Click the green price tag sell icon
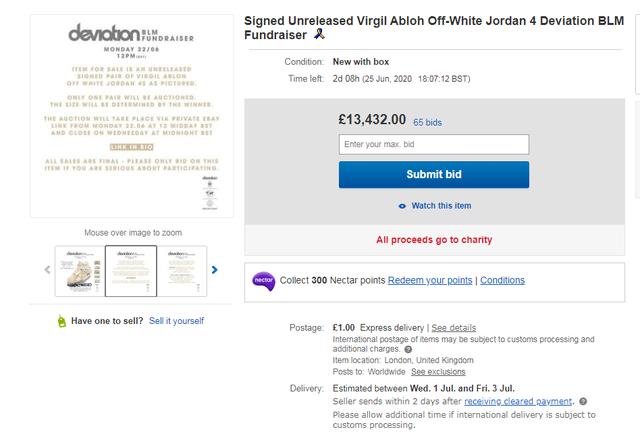The height and width of the screenshot is (436, 640). click(62, 321)
